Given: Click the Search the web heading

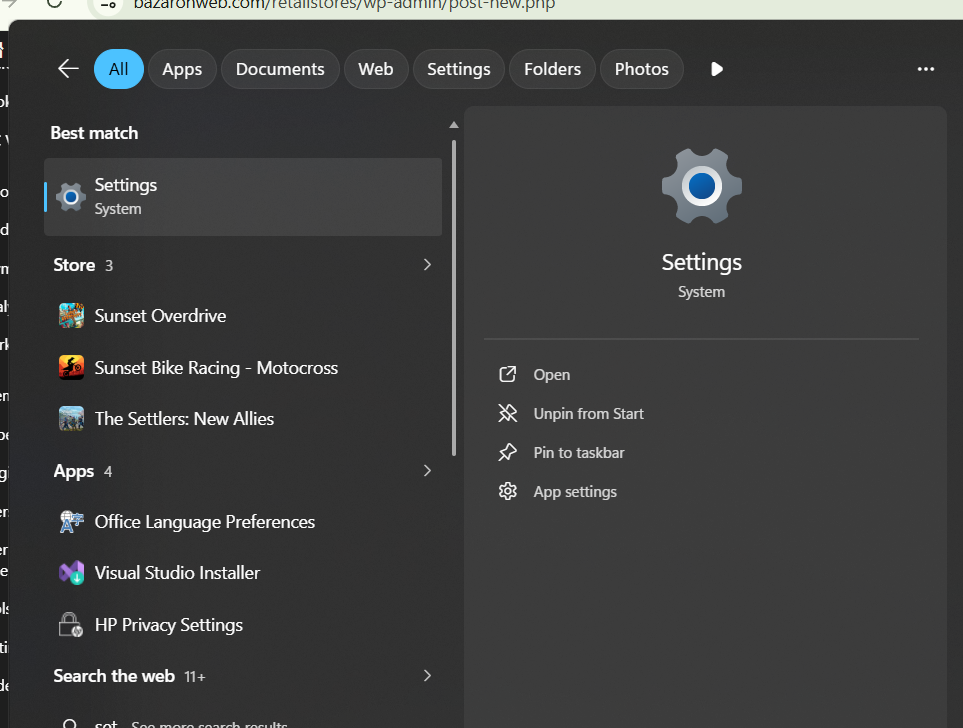Looking at the screenshot, I should [x=114, y=676].
